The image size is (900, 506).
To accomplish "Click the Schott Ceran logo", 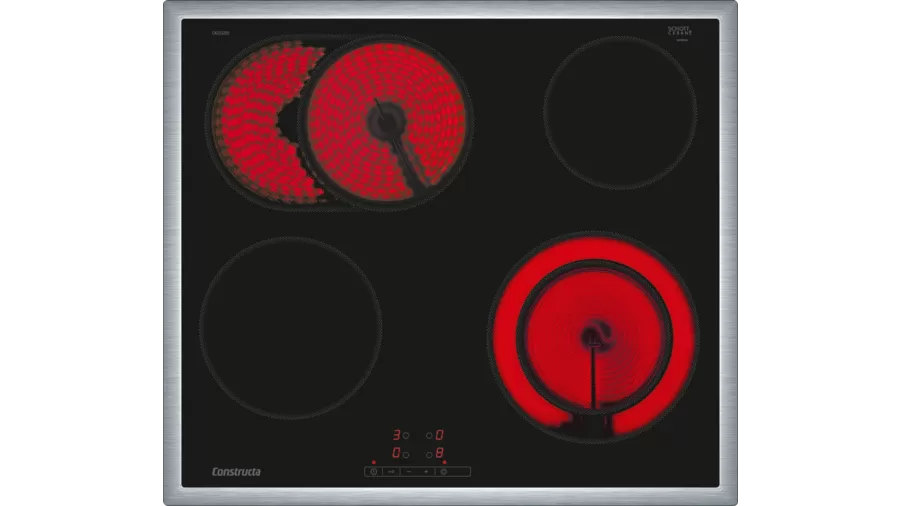I will pos(679,33).
